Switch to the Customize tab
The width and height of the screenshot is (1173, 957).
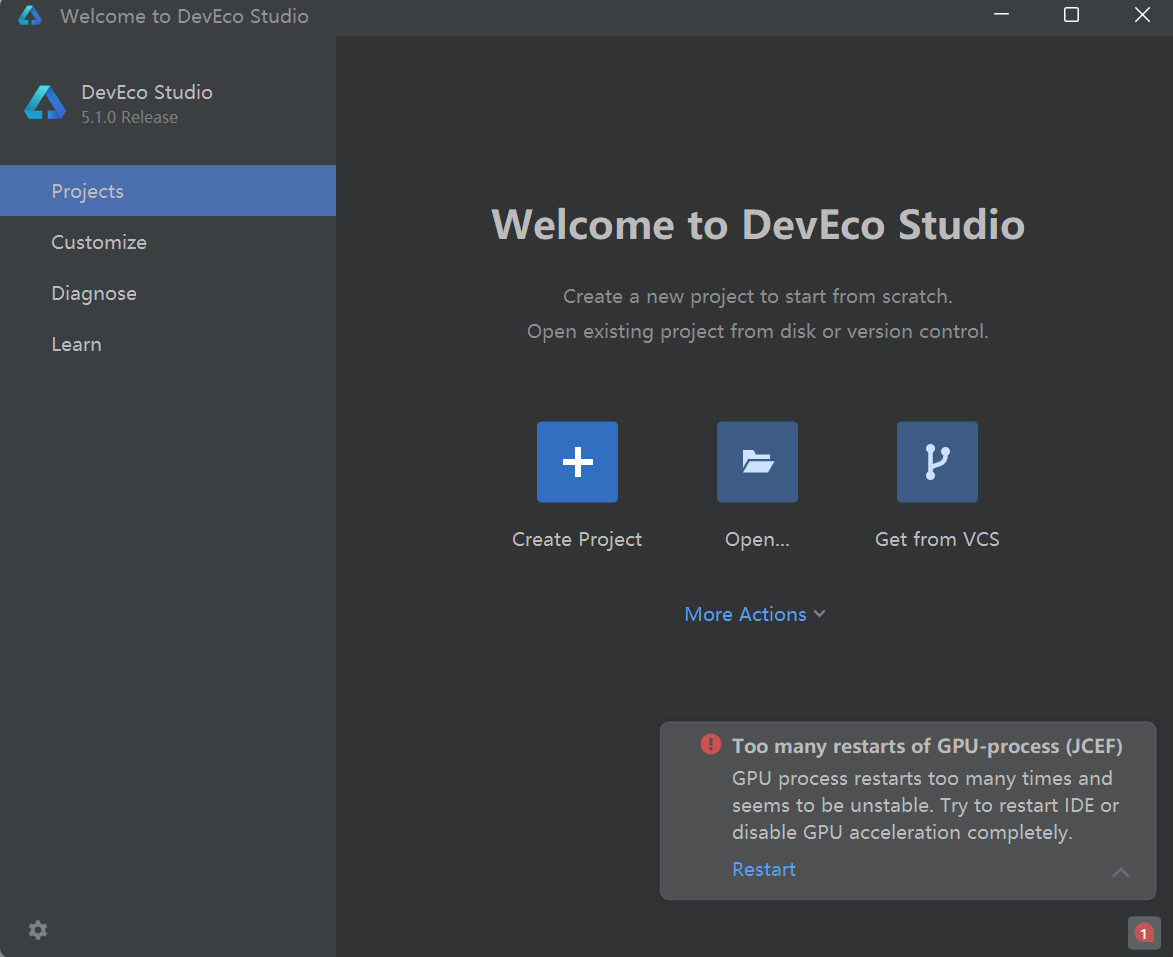[168, 242]
